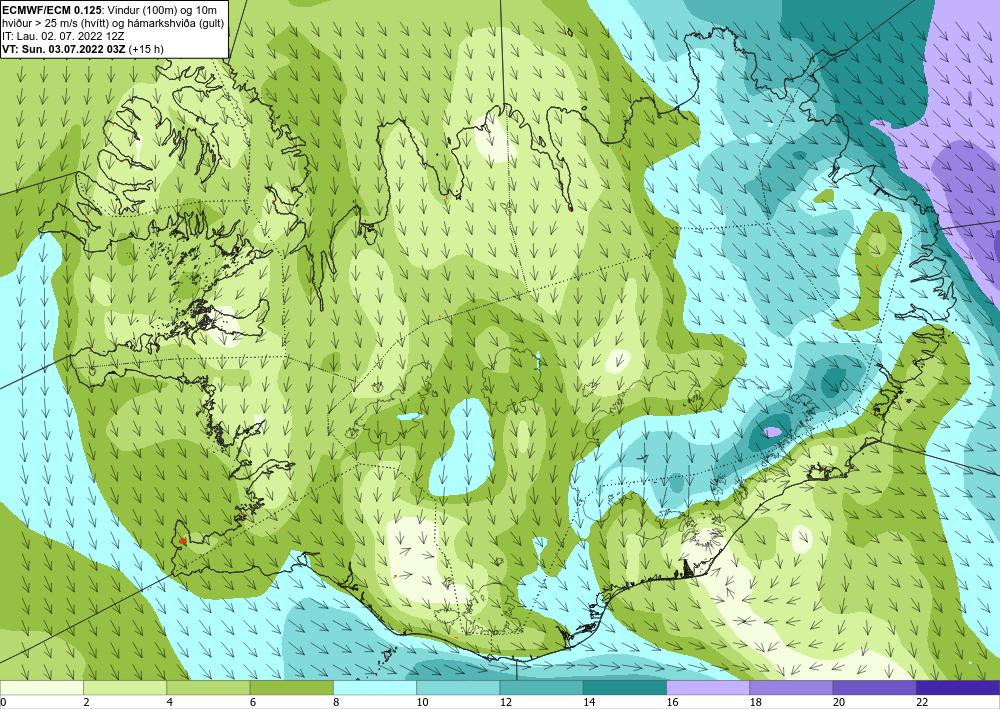Click the legend value label 20
Image resolution: width=1000 pixels, height=709 pixels.
[839, 702]
